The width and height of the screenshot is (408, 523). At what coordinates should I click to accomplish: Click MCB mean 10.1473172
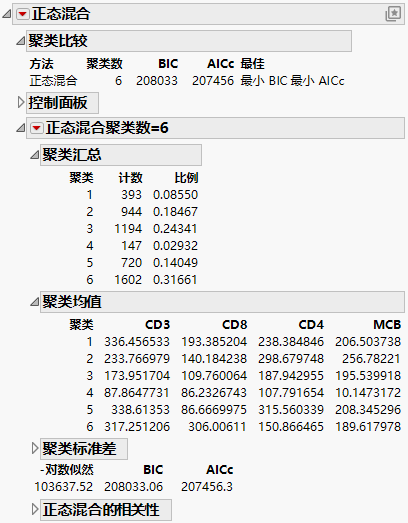[x=368, y=393]
